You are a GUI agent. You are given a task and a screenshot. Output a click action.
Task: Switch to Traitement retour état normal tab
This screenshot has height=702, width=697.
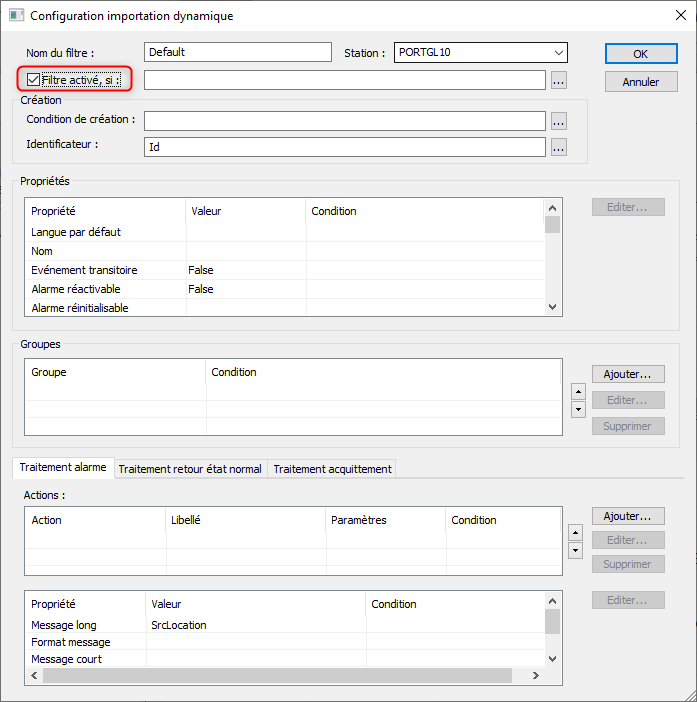click(190, 469)
